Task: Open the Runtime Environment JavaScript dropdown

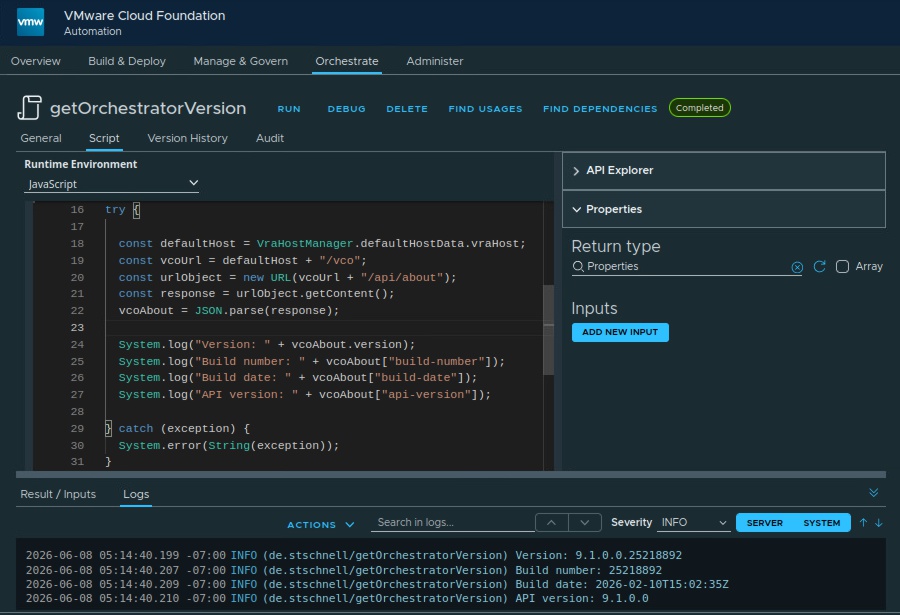Action: tap(111, 184)
